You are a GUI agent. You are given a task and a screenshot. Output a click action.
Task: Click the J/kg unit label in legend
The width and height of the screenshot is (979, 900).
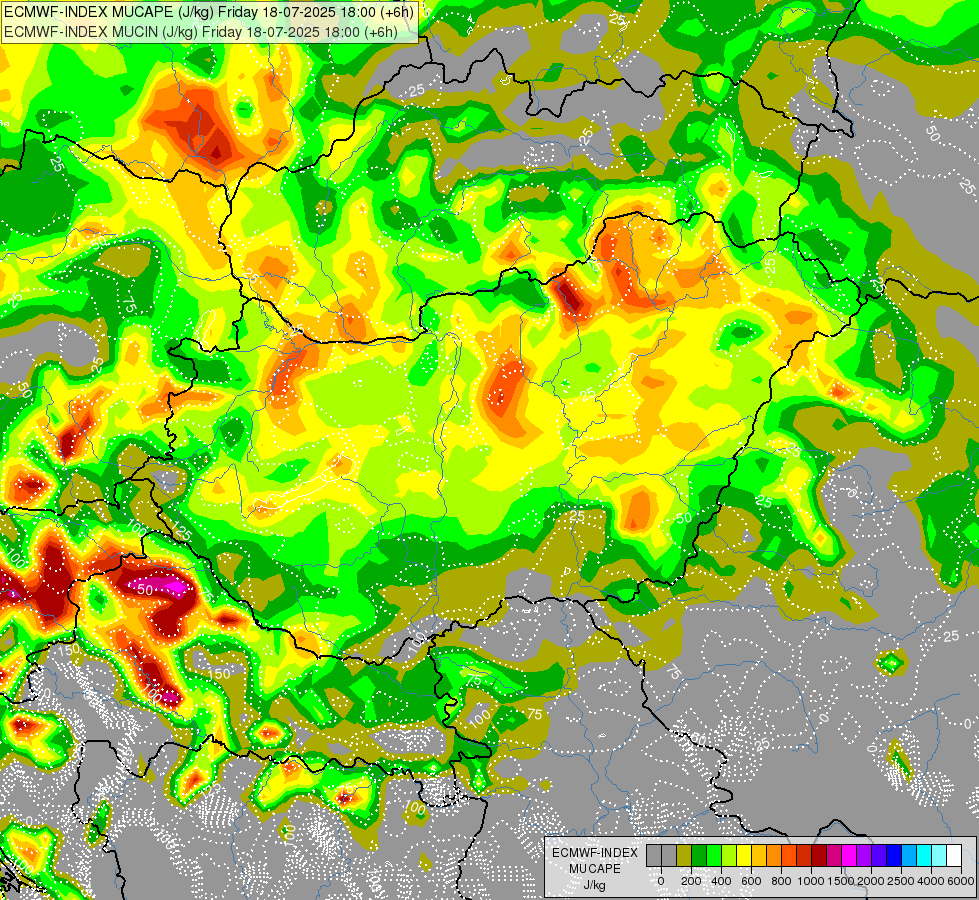[594, 886]
